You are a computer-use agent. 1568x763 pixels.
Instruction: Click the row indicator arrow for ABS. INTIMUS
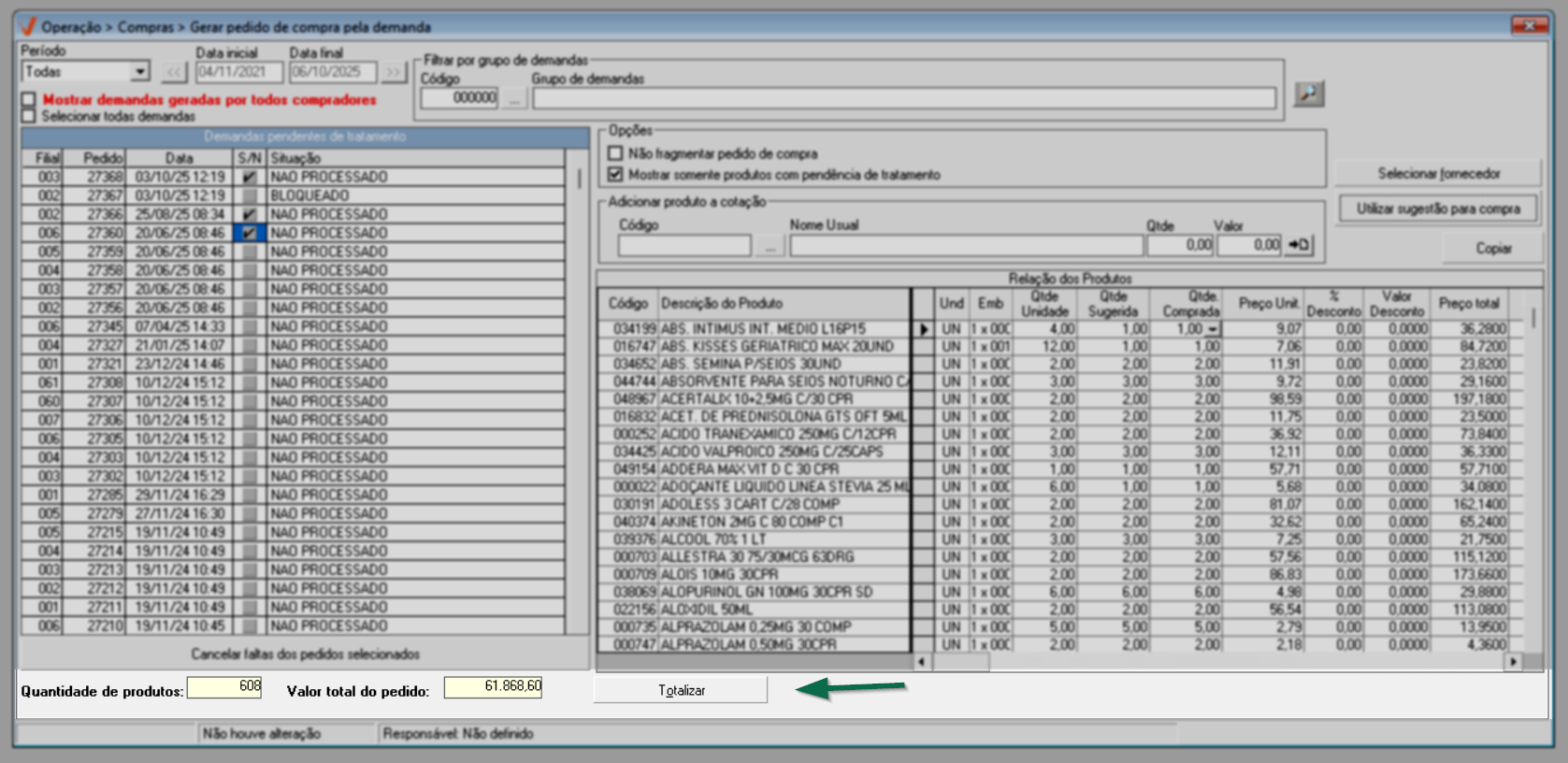923,329
